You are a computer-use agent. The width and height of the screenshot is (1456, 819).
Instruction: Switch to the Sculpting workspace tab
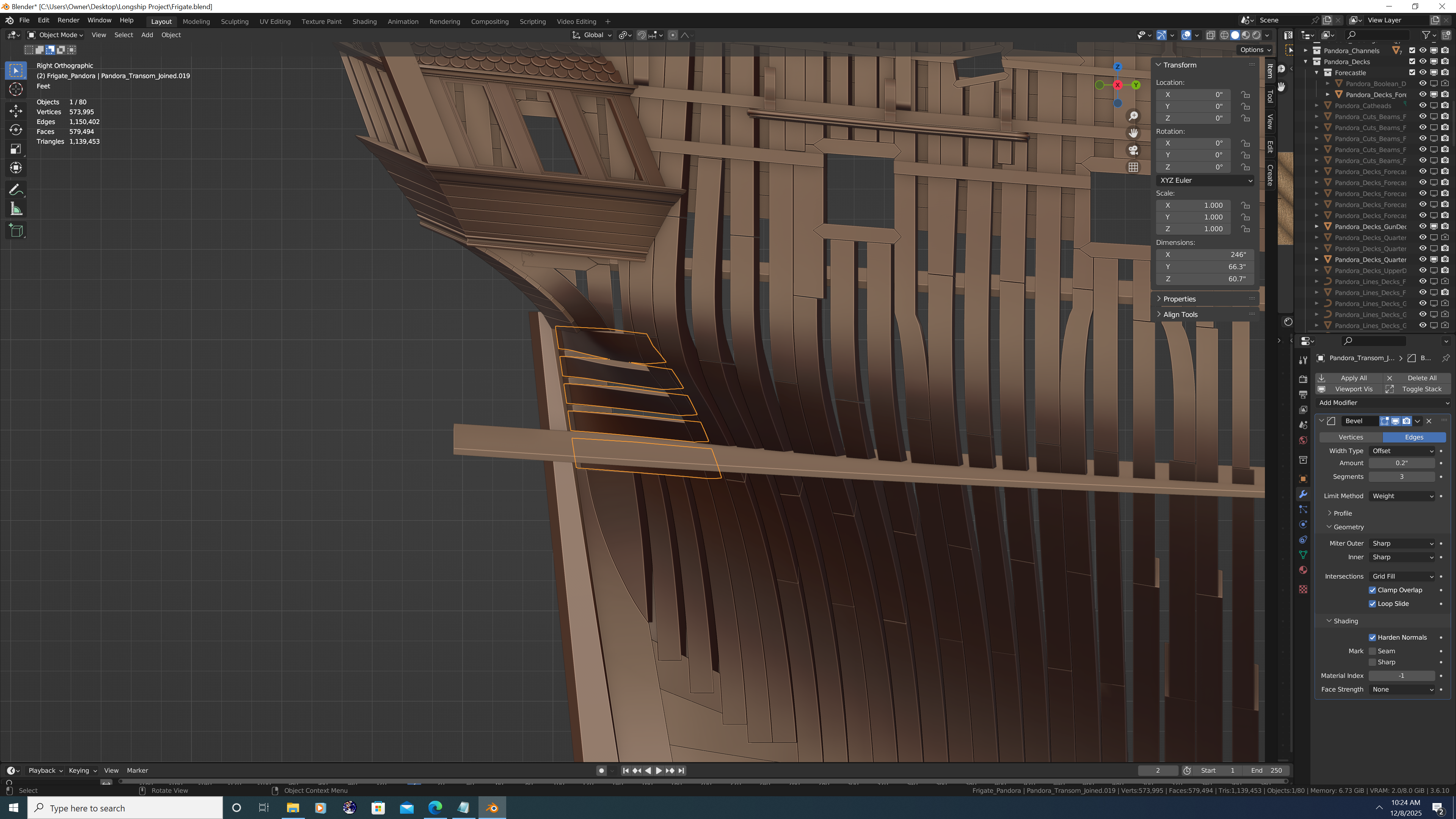coord(235,22)
